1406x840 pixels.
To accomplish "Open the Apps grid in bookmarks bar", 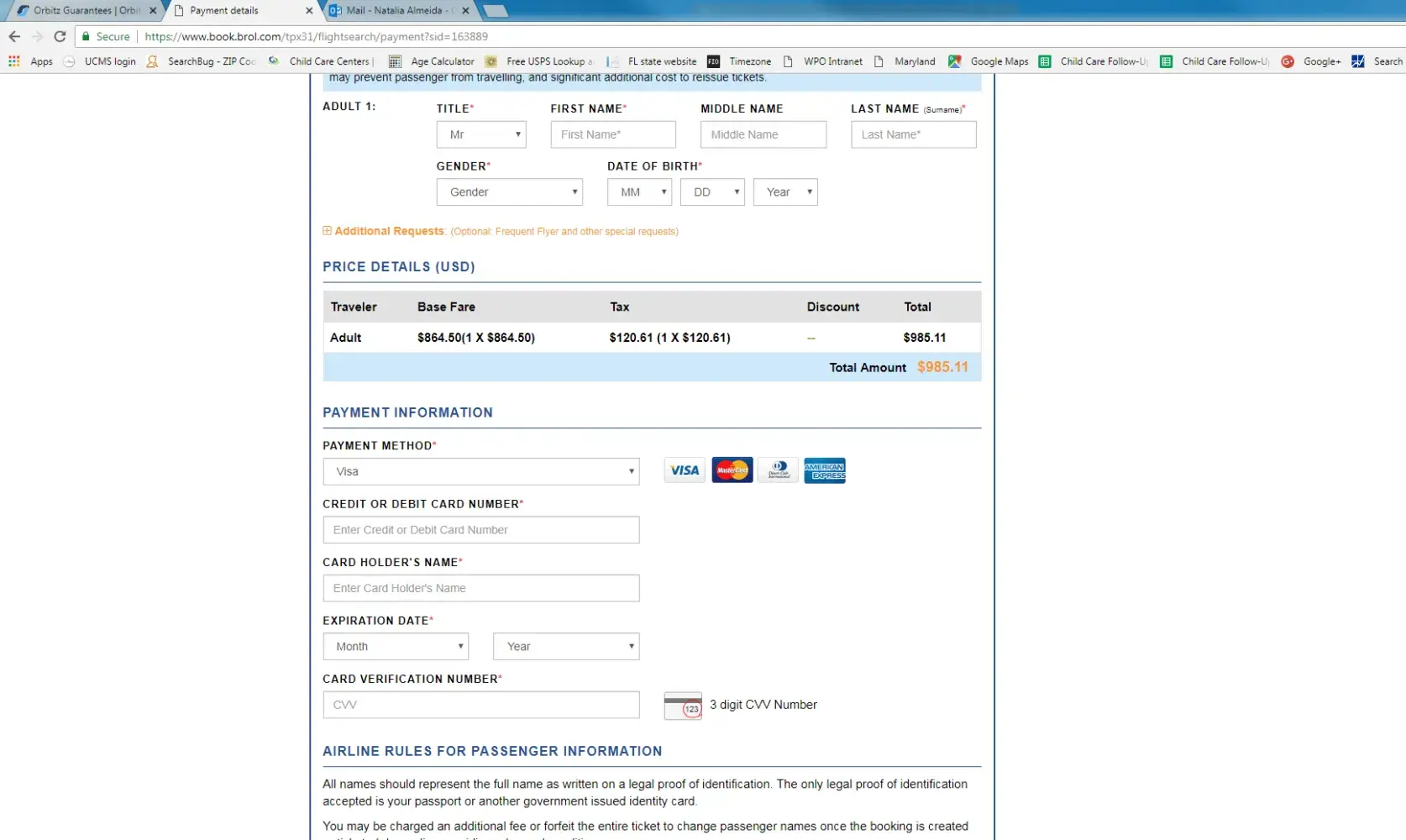I will click(30, 61).
